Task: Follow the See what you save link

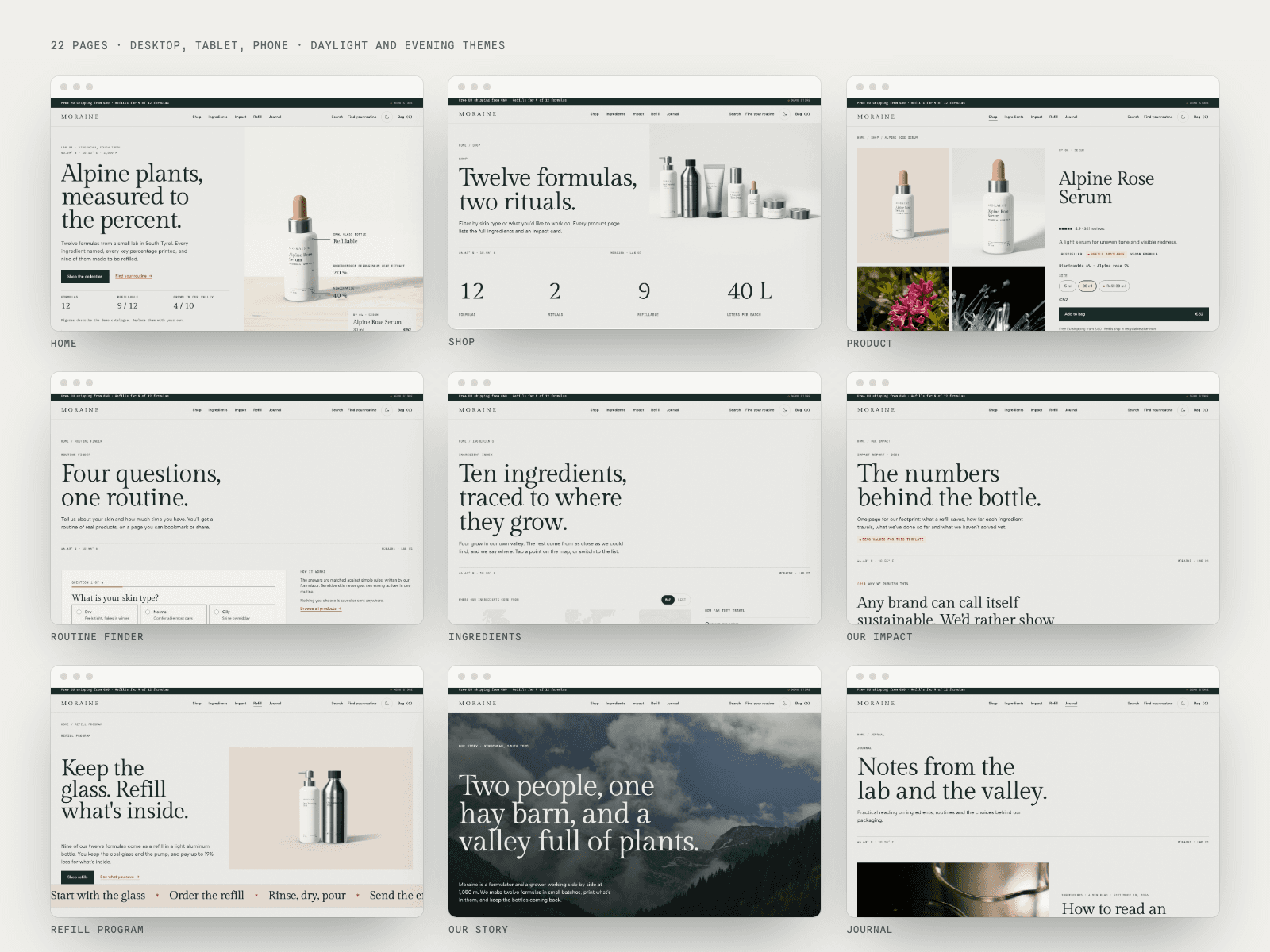Action: pyautogui.click(x=120, y=877)
